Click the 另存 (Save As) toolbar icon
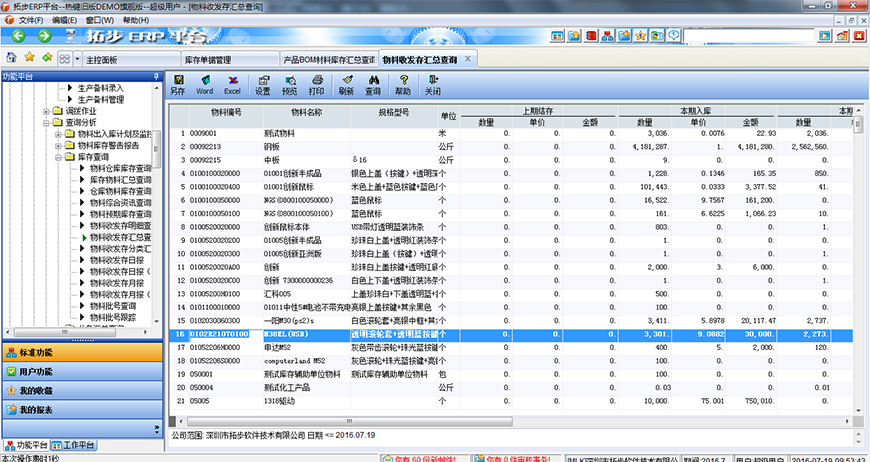Image resolution: width=870 pixels, height=462 pixels. tap(177, 84)
